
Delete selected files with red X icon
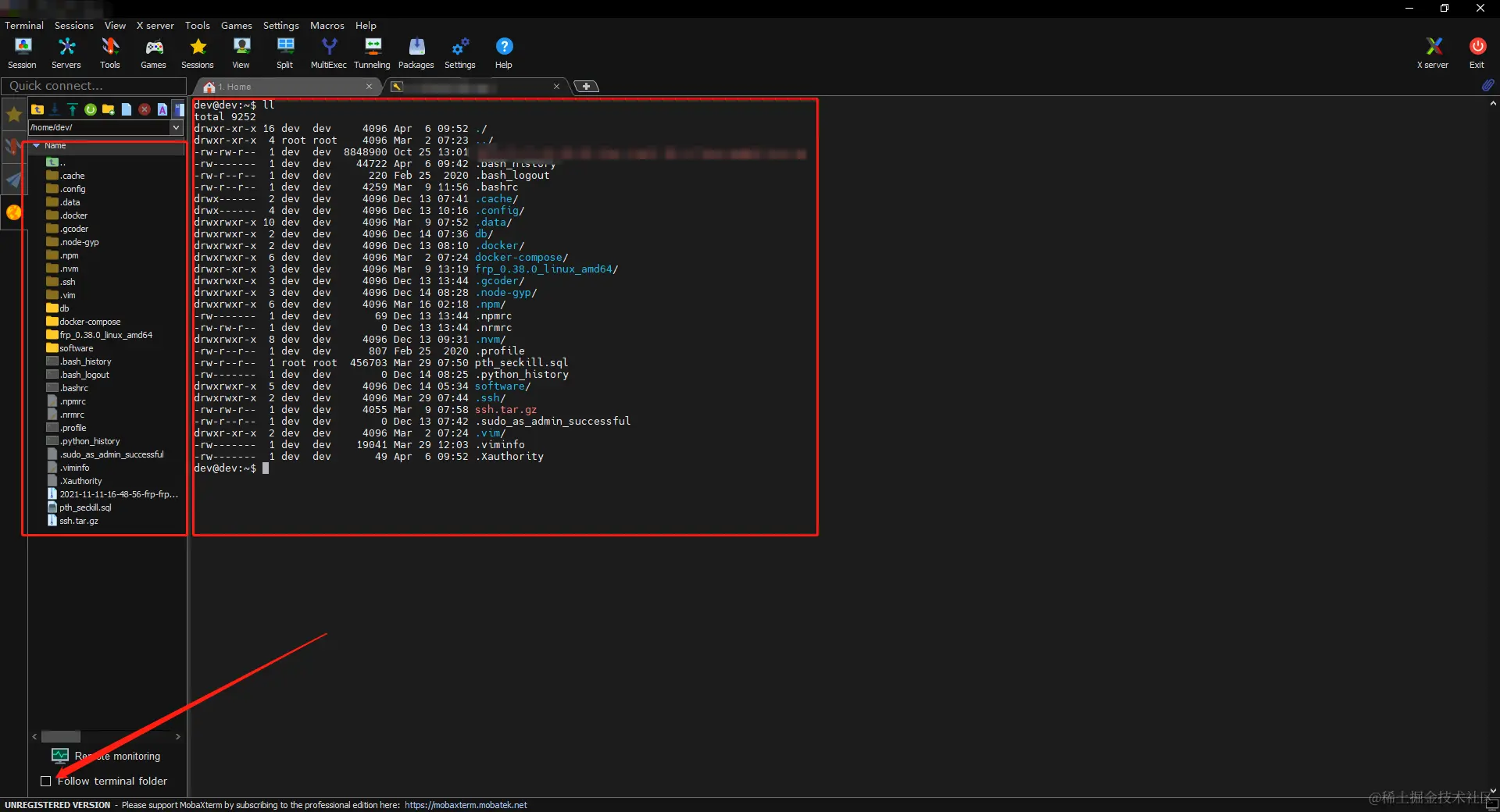145,109
